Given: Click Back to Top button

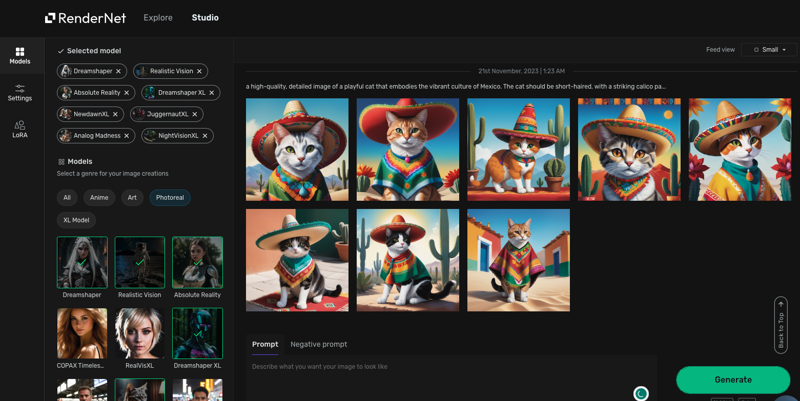Looking at the screenshot, I should tap(781, 325).
